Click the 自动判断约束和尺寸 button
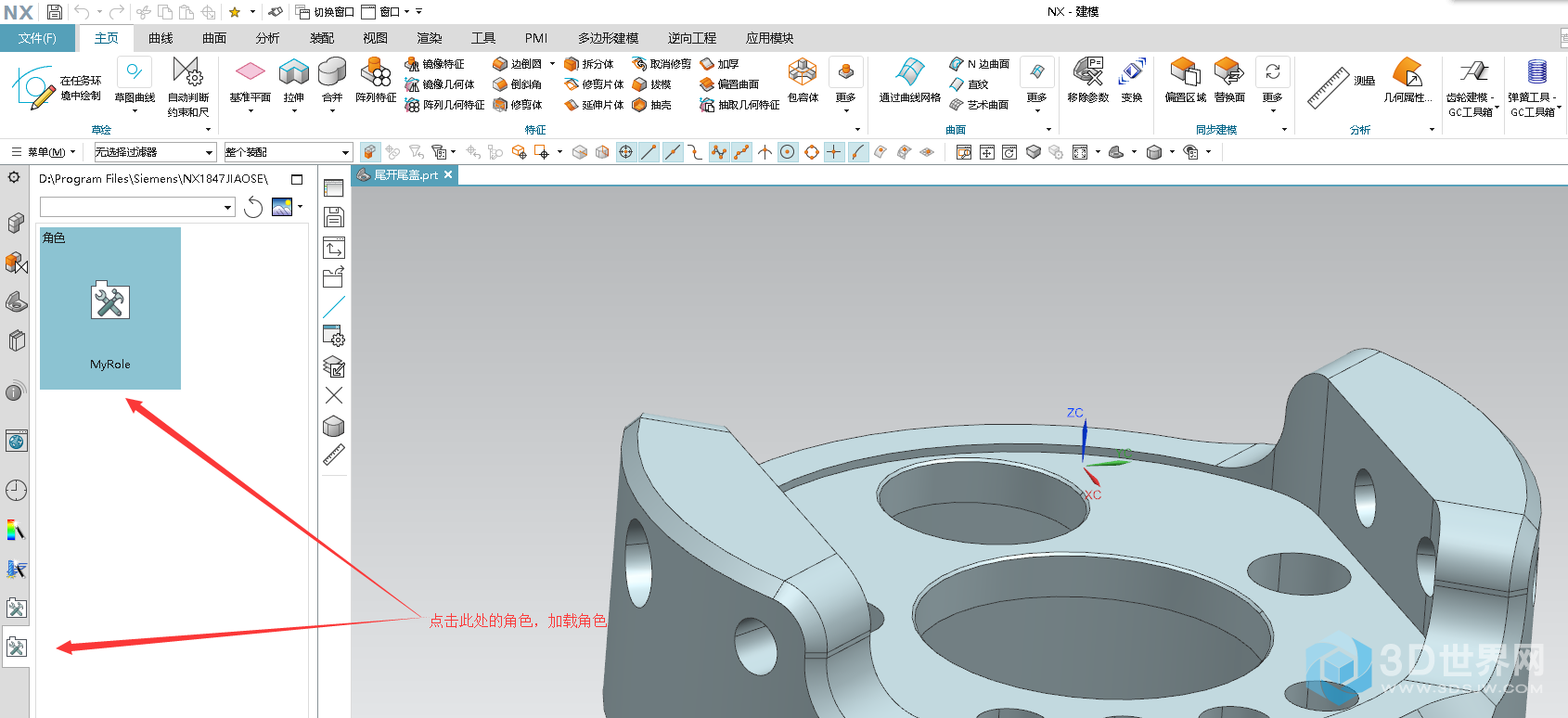Screen dimensions: 1568x718 (188, 85)
